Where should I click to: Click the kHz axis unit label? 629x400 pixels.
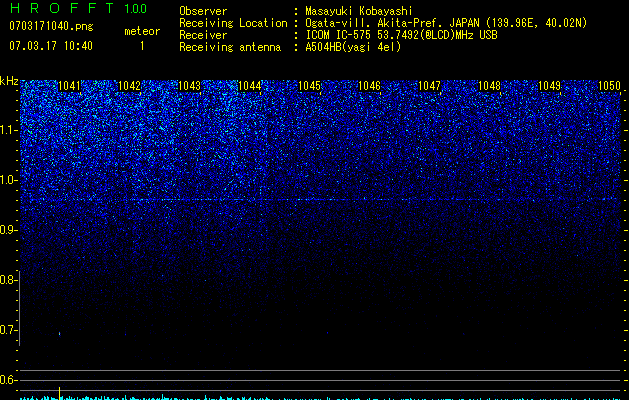coord(9,81)
